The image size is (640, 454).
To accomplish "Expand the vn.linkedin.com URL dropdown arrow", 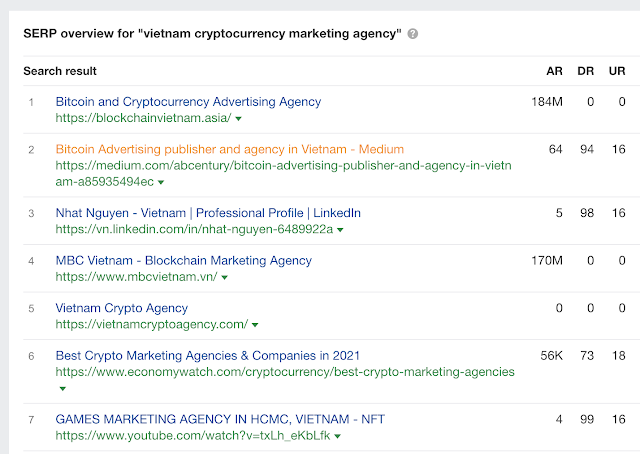I will [x=341, y=230].
